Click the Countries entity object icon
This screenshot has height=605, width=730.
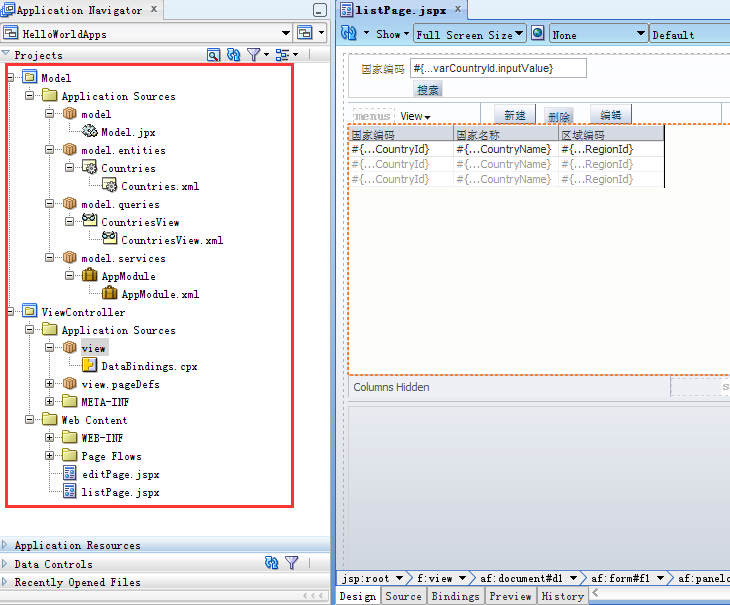[x=89, y=167]
